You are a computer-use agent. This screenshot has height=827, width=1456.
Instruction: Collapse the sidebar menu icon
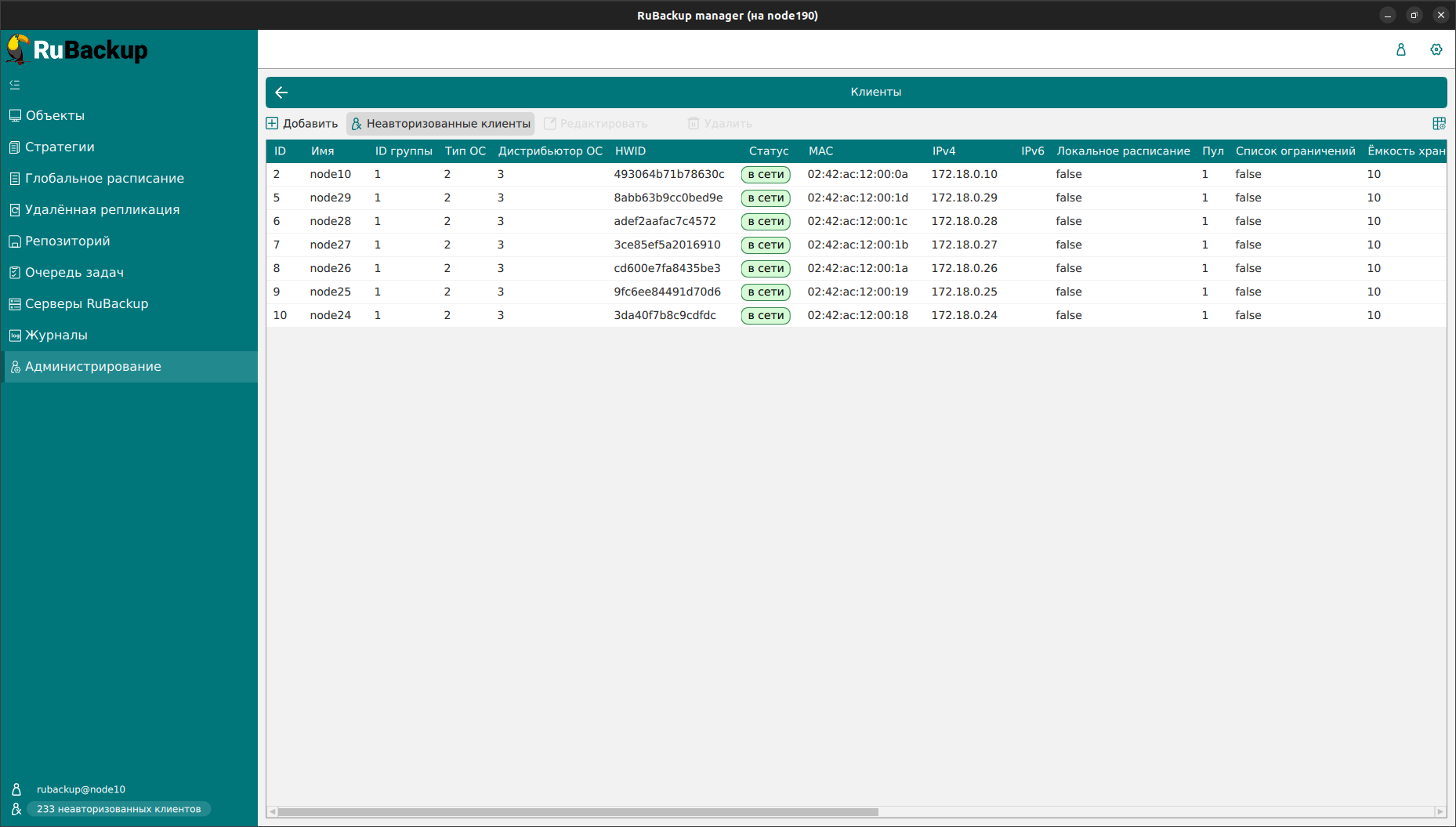point(15,85)
